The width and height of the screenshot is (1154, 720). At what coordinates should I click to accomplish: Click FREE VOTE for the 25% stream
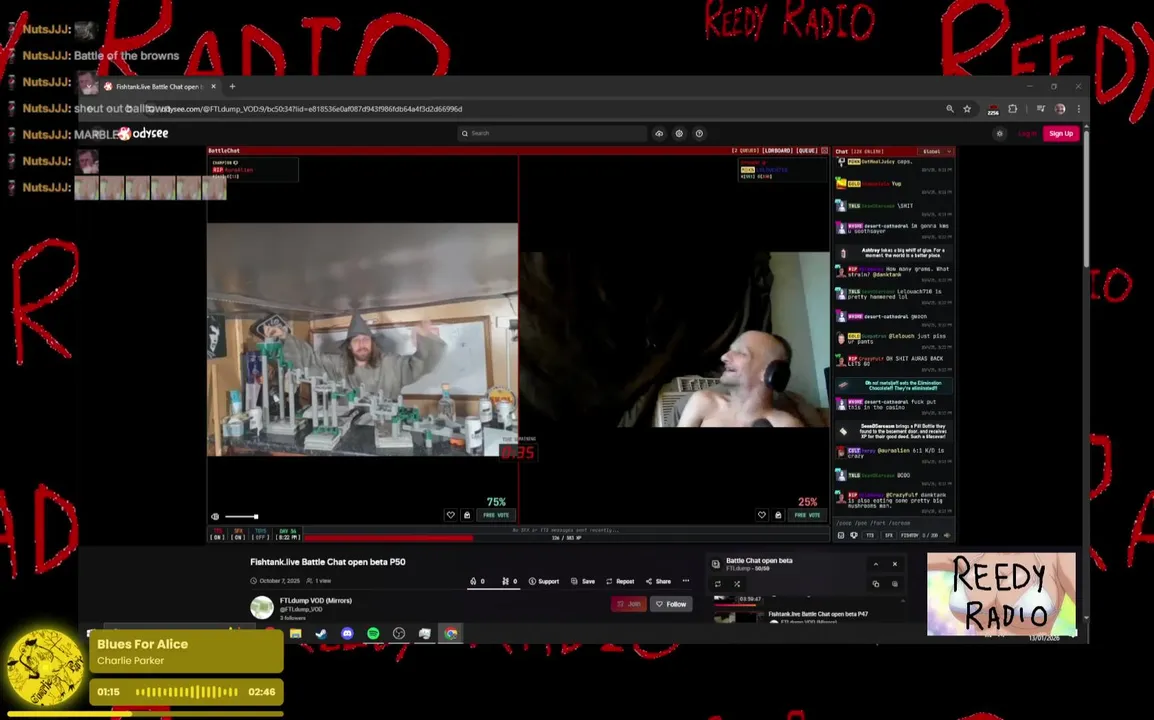click(x=807, y=515)
